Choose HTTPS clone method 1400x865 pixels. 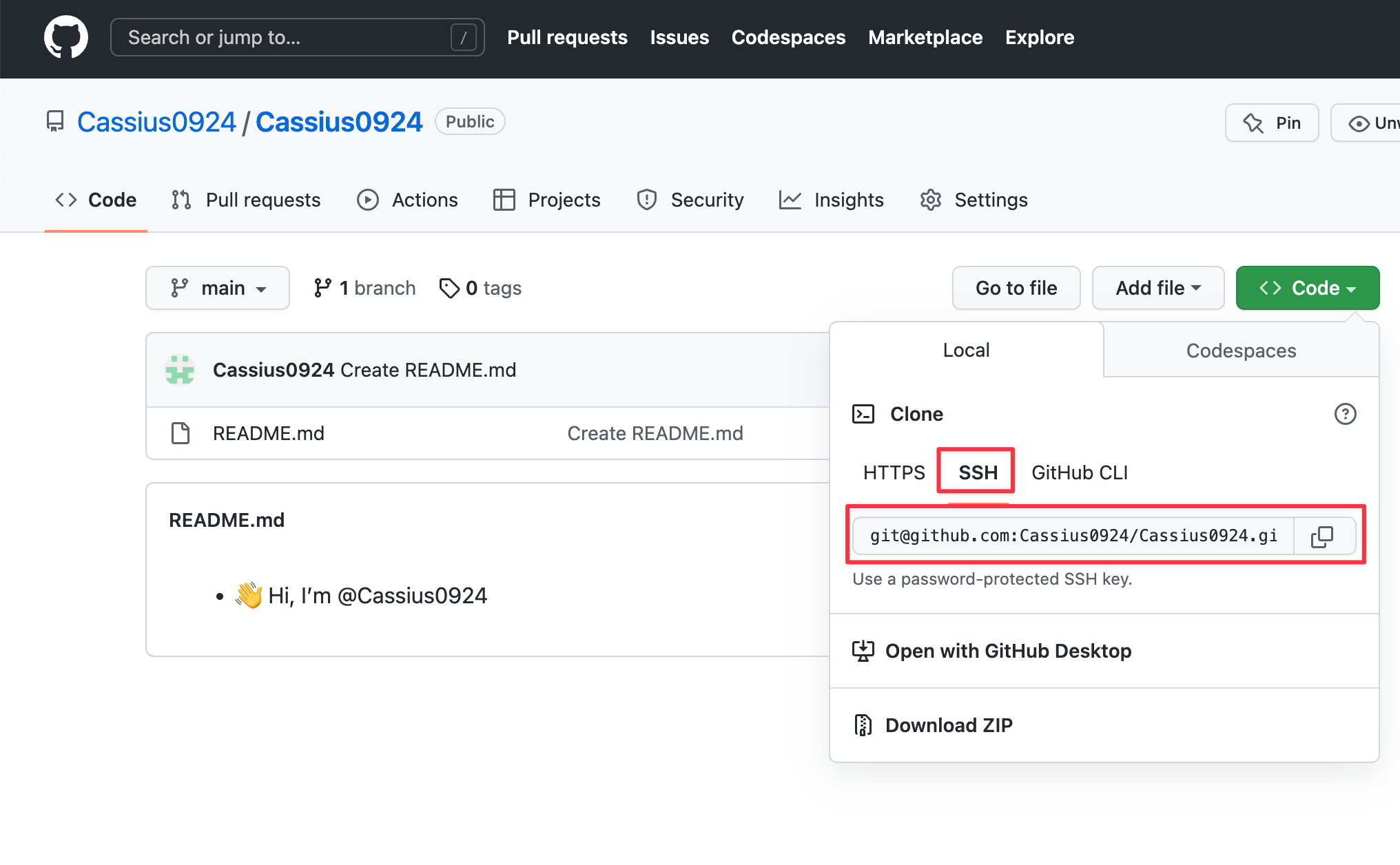point(894,472)
